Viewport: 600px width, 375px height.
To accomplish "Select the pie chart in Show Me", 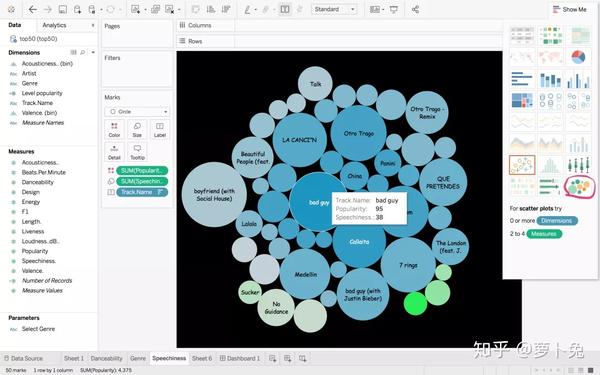I will click(578, 57).
